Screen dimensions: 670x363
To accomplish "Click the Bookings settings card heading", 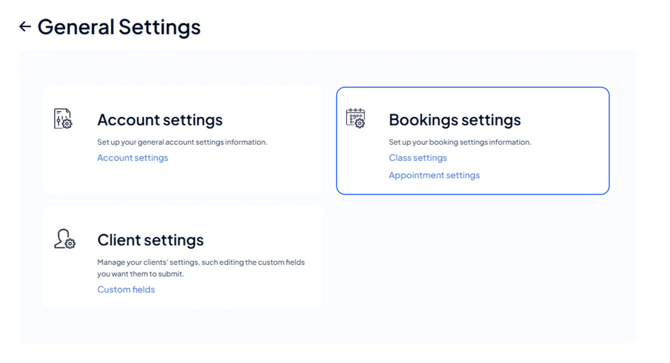I will pos(455,120).
